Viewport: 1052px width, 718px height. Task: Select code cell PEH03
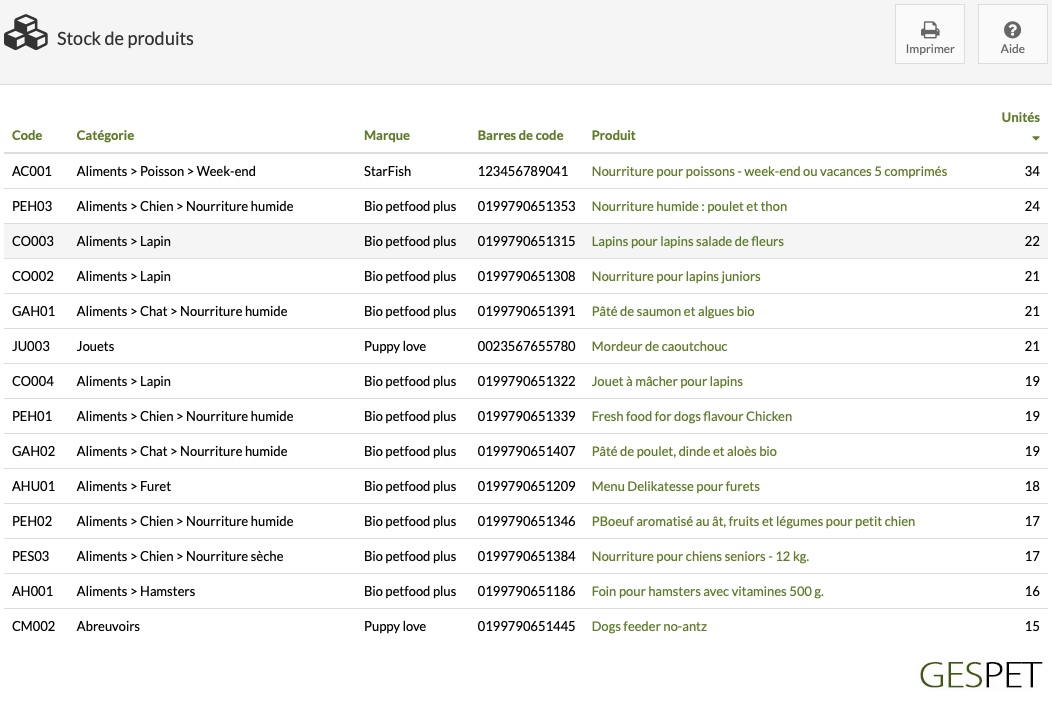point(32,206)
